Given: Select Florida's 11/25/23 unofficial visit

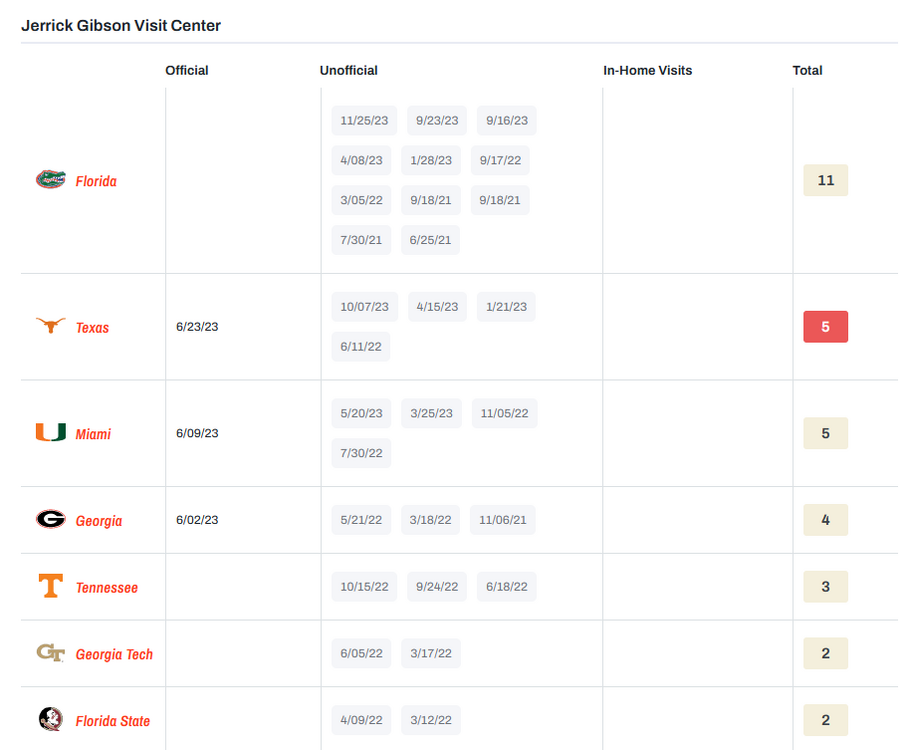Looking at the screenshot, I should pos(364,120).
